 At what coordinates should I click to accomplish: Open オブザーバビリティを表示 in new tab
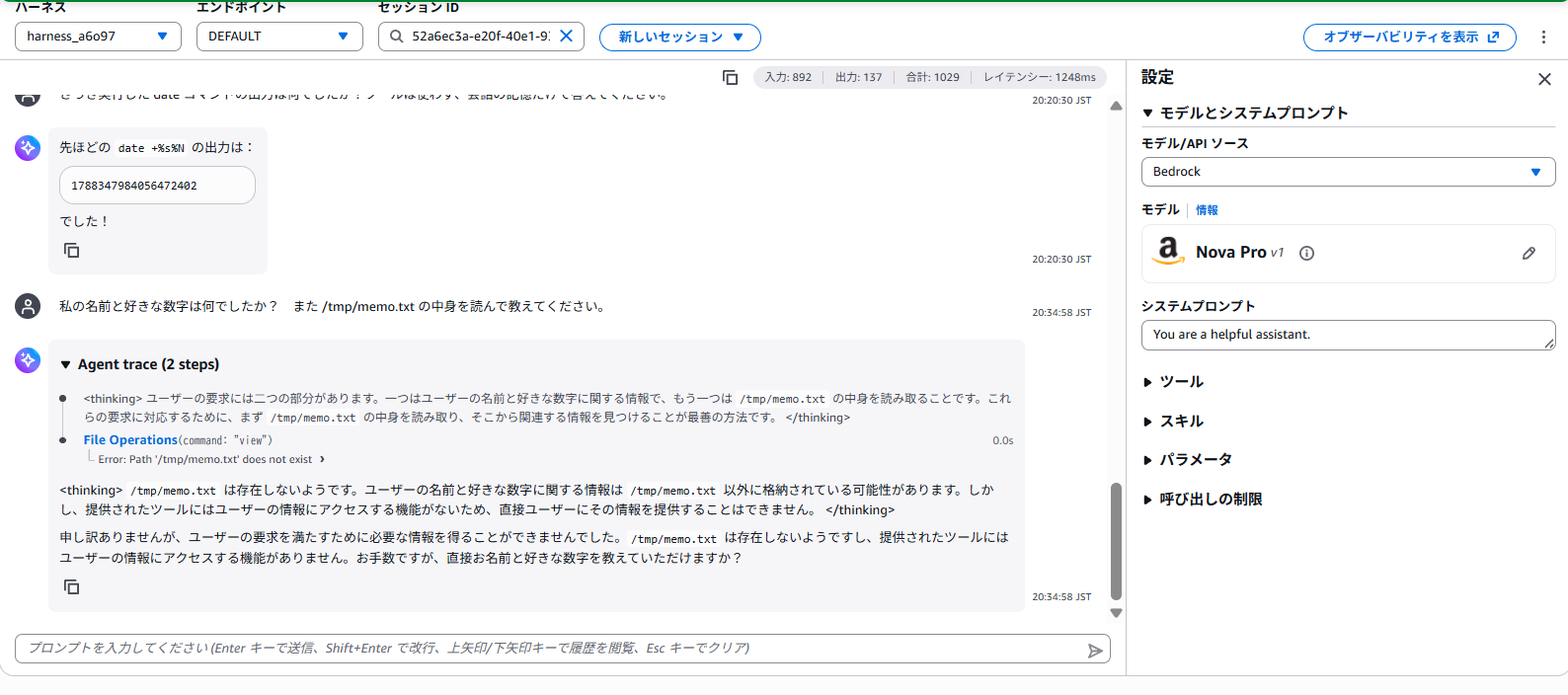(x=1409, y=38)
